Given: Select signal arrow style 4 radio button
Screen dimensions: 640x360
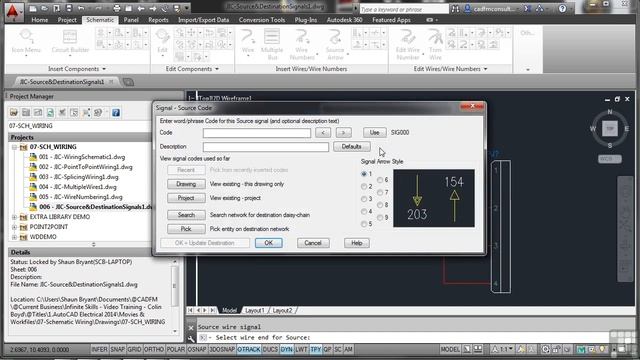Looking at the screenshot, I should (364, 211).
